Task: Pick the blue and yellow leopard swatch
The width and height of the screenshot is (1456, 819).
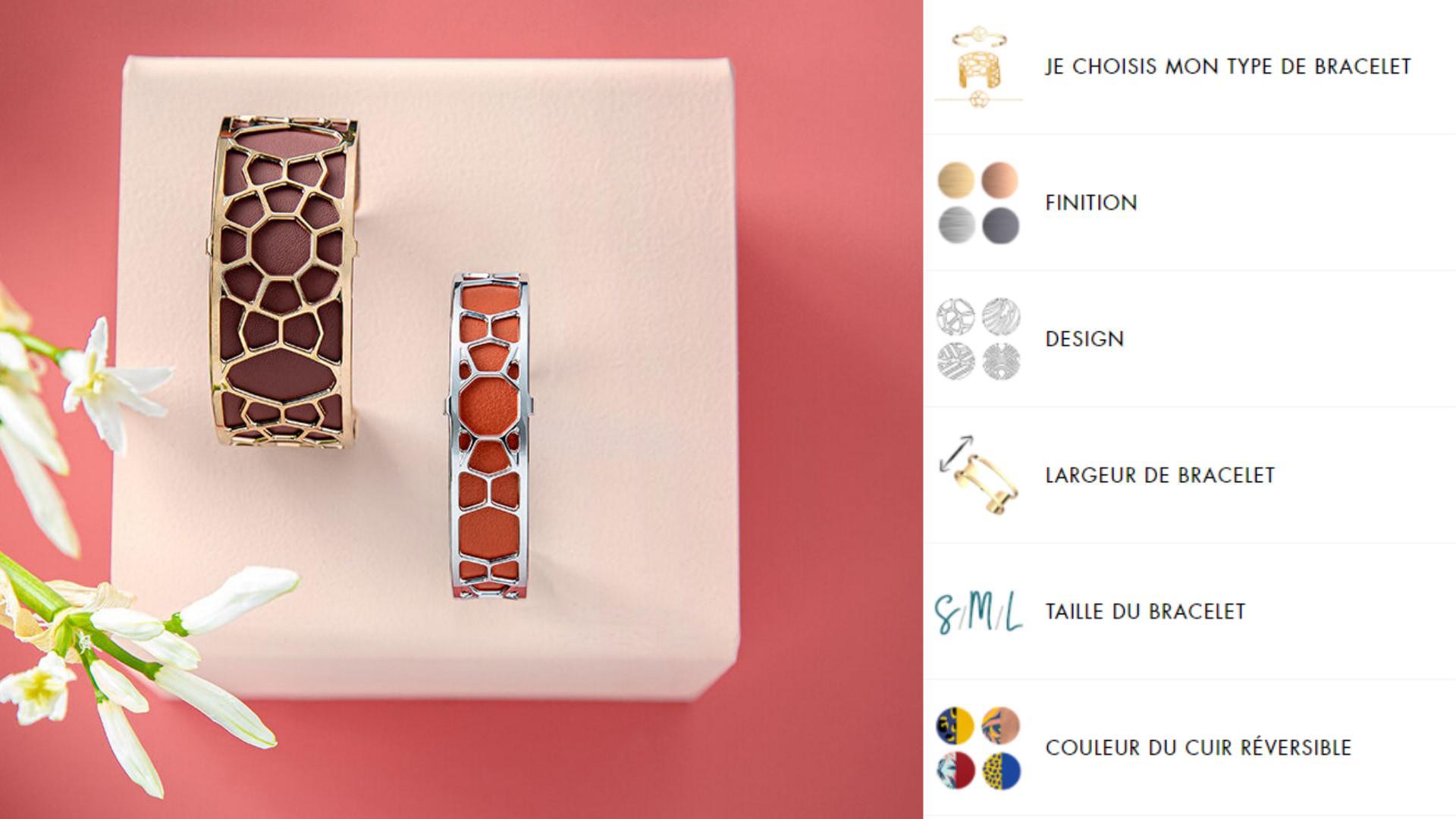Action: pos(1000,770)
